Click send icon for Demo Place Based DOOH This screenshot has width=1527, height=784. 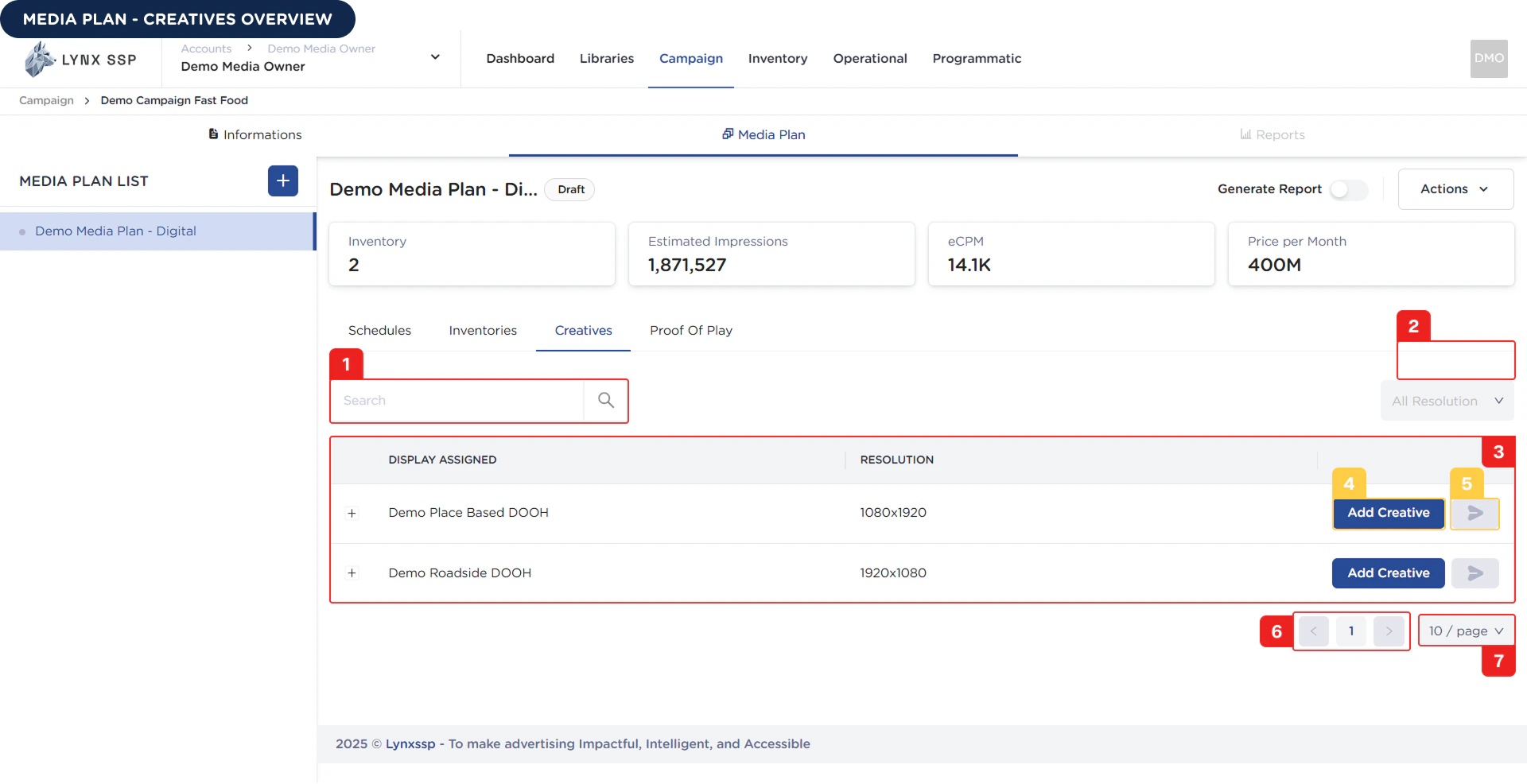click(x=1475, y=514)
